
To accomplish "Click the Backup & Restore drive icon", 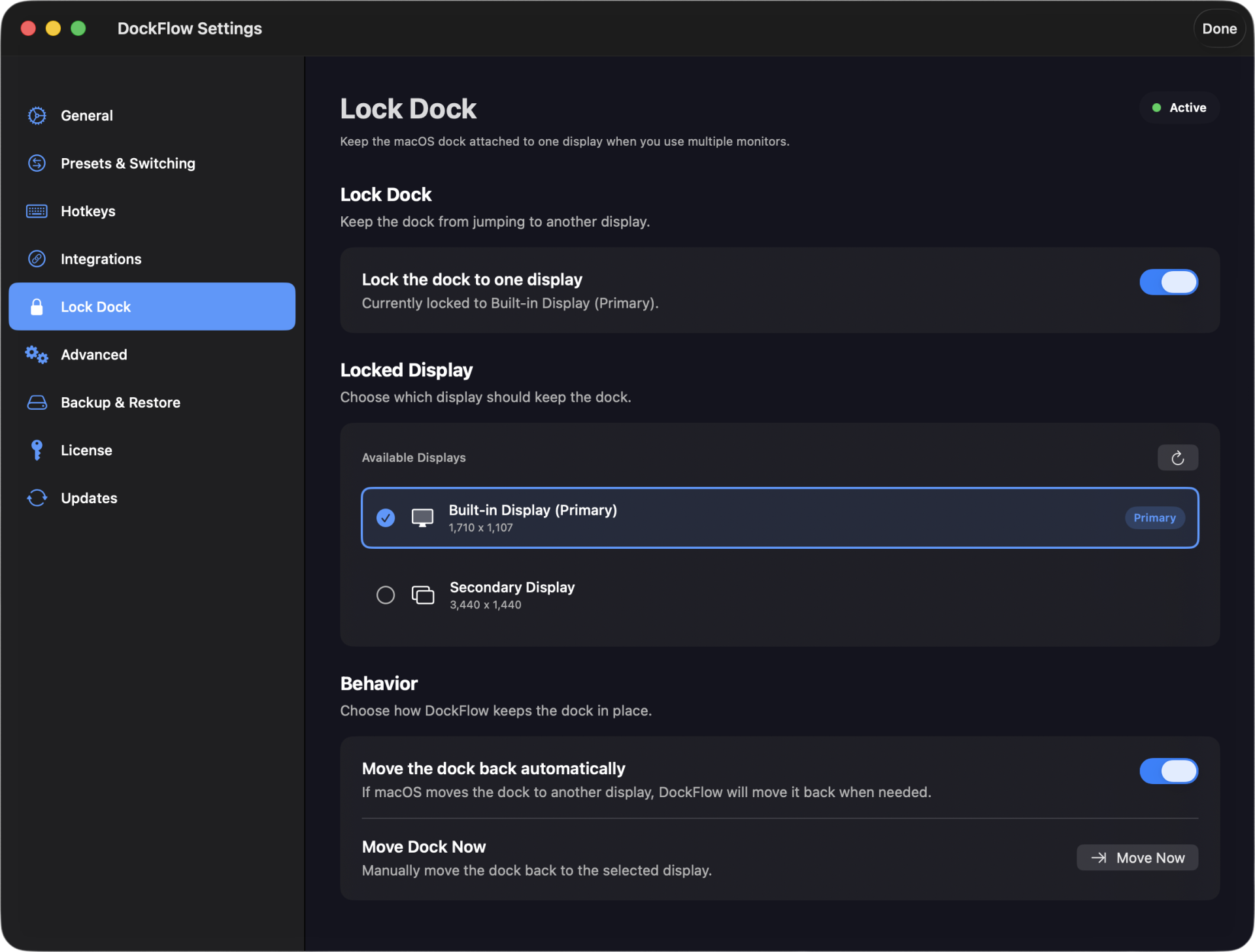I will click(x=37, y=402).
